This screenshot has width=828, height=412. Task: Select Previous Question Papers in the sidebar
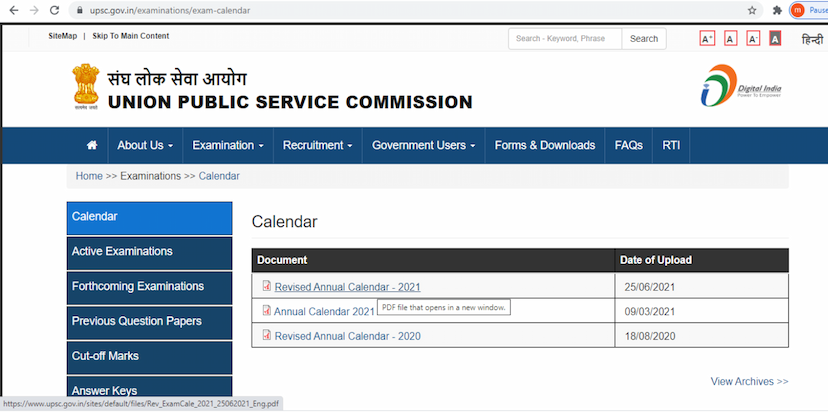(149, 323)
